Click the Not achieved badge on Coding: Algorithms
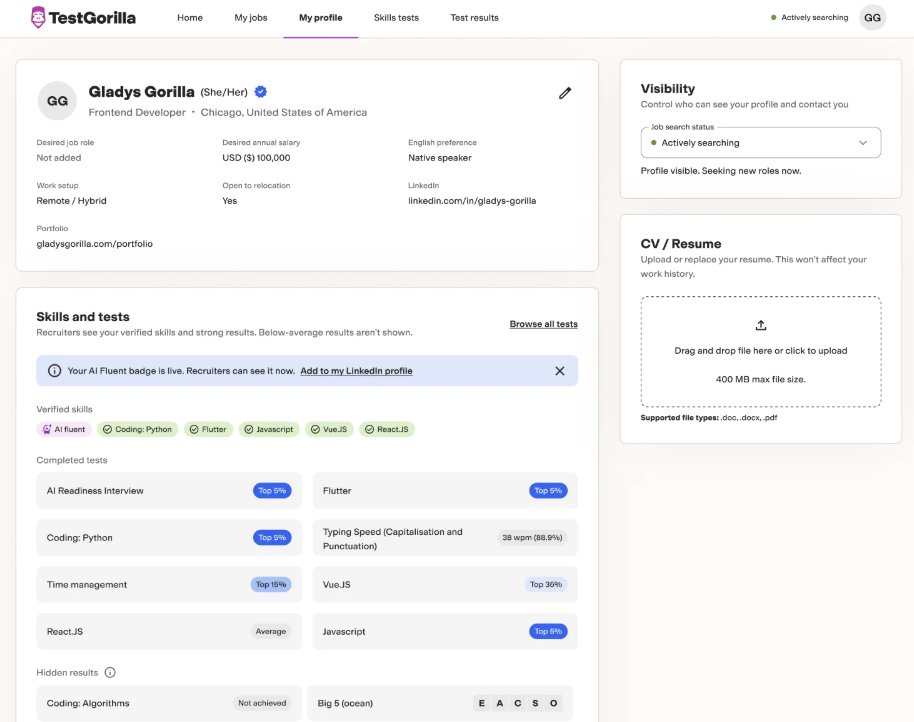The image size is (914, 722). pyautogui.click(x=262, y=703)
